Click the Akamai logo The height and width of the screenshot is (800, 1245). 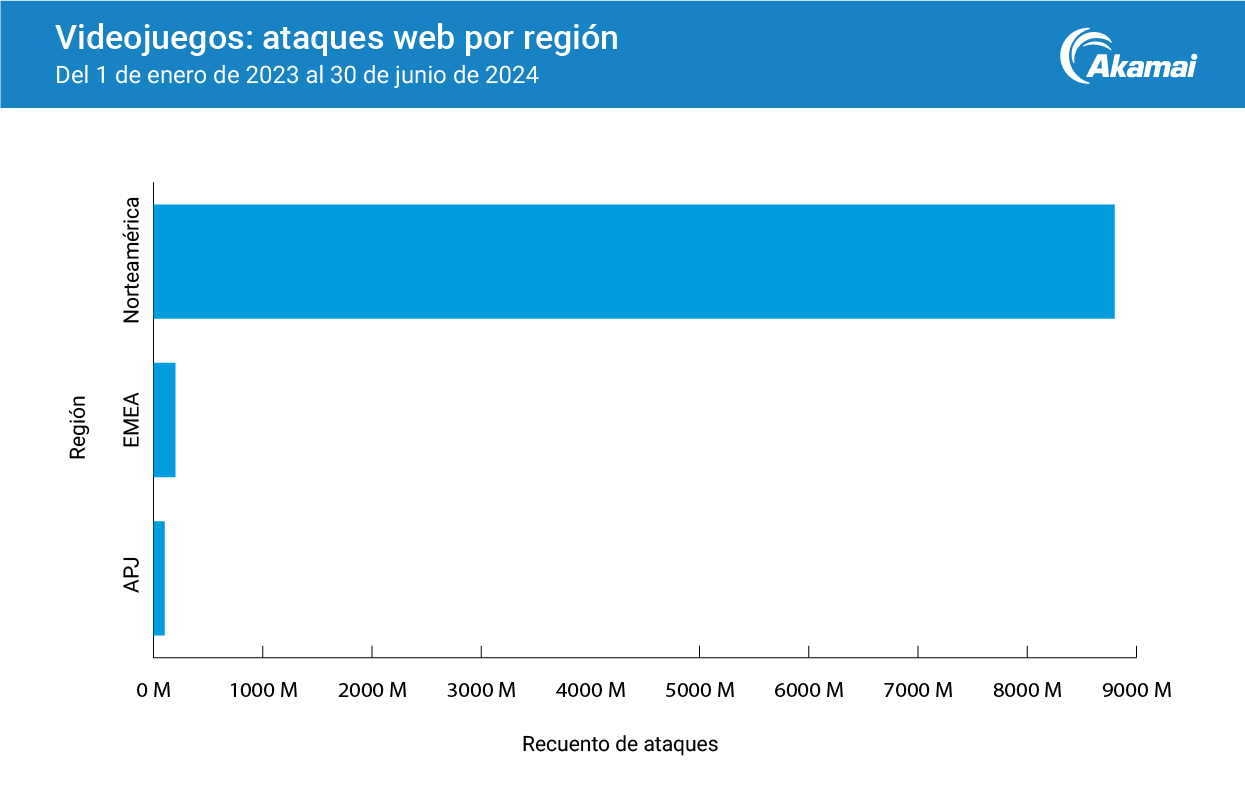pos(1128,56)
